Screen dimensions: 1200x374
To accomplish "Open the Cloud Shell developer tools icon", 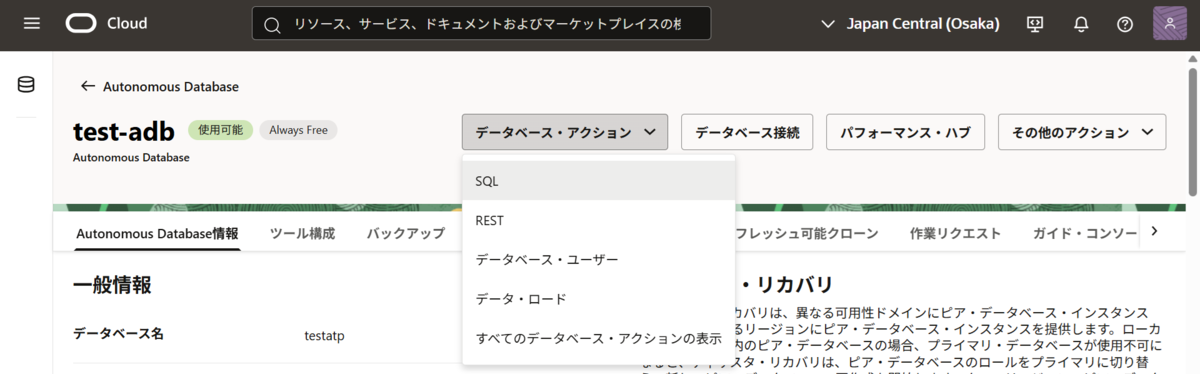I will [1035, 24].
